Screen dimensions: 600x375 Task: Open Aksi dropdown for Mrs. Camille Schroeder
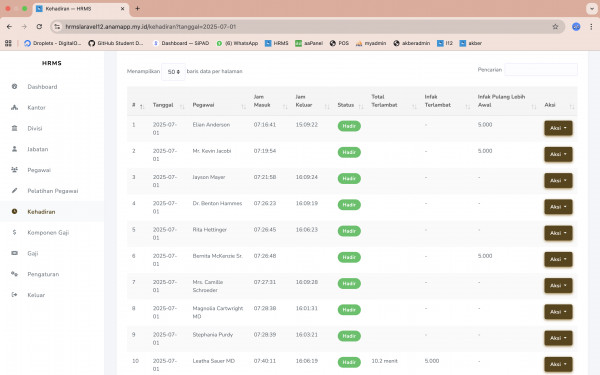point(558,285)
